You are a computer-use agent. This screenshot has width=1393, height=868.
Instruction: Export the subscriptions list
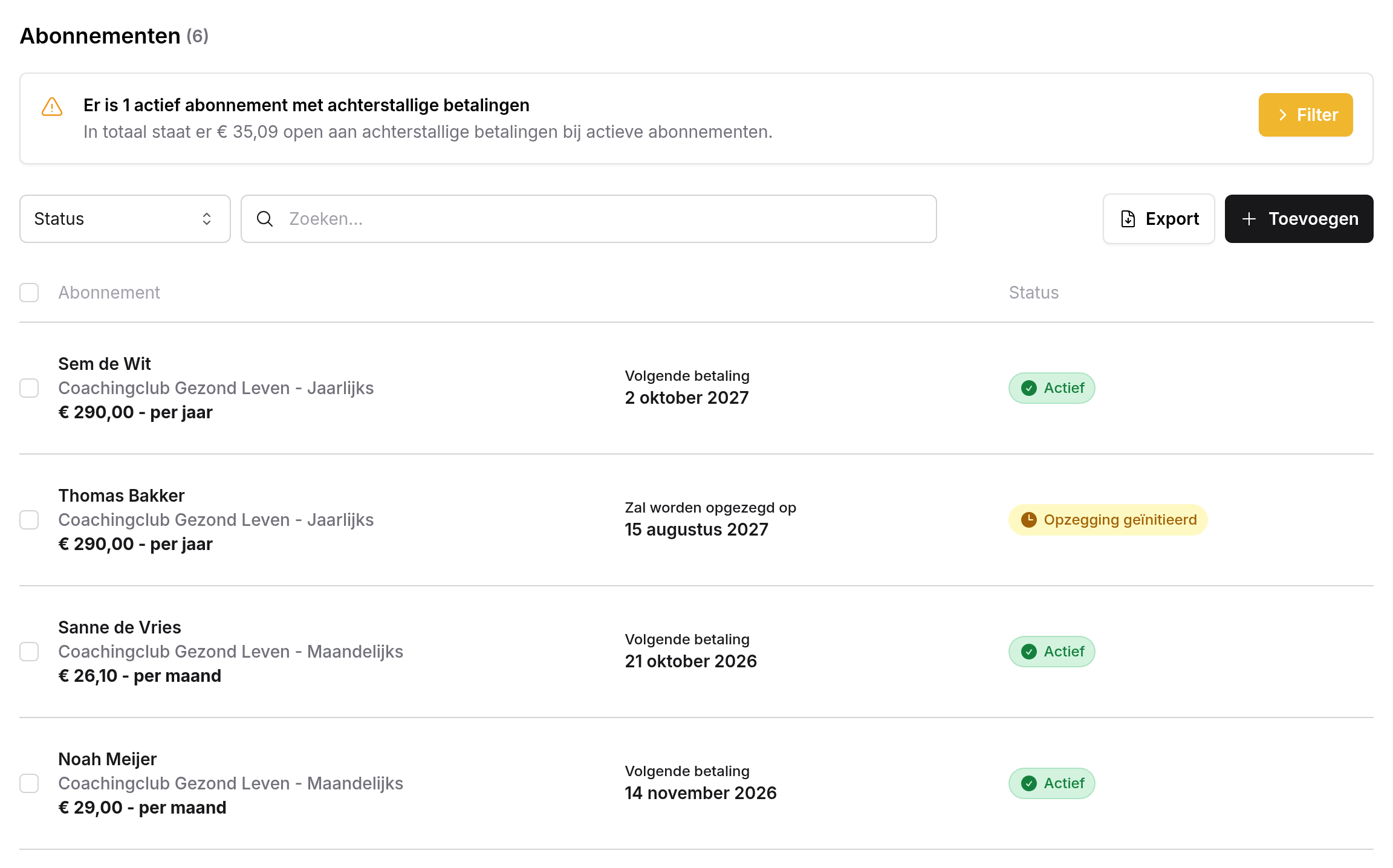[x=1159, y=219]
